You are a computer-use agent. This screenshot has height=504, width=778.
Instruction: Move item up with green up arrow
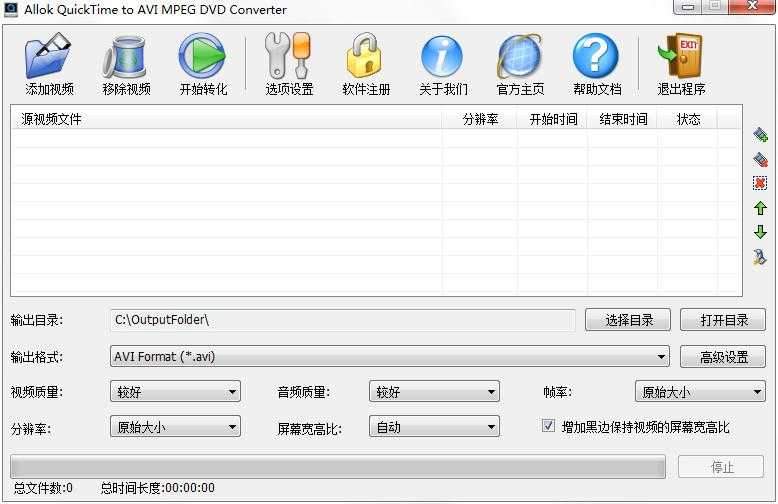(x=760, y=208)
